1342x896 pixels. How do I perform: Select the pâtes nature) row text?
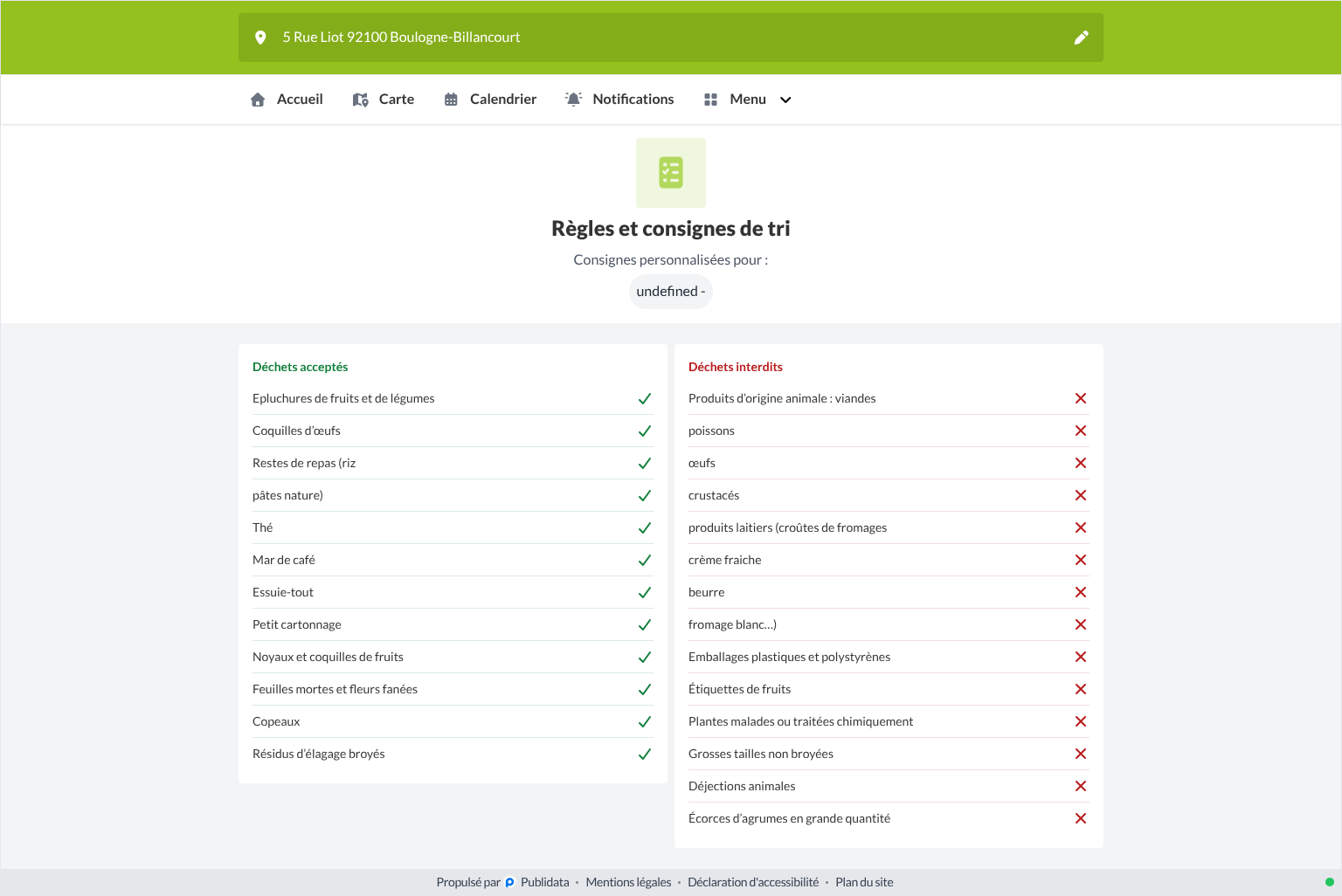[287, 495]
